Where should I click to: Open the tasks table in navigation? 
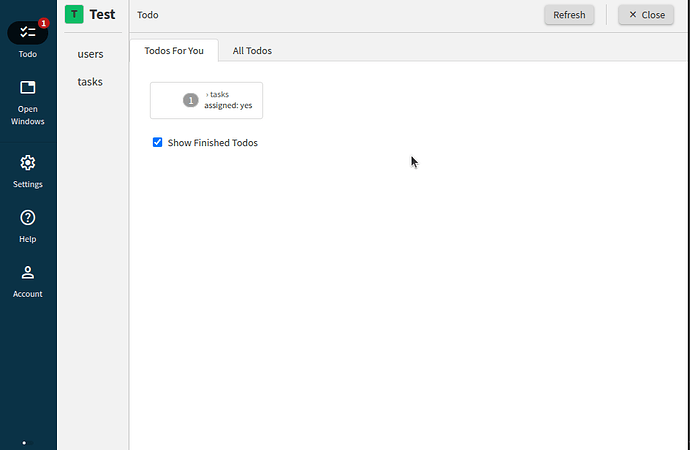click(90, 82)
